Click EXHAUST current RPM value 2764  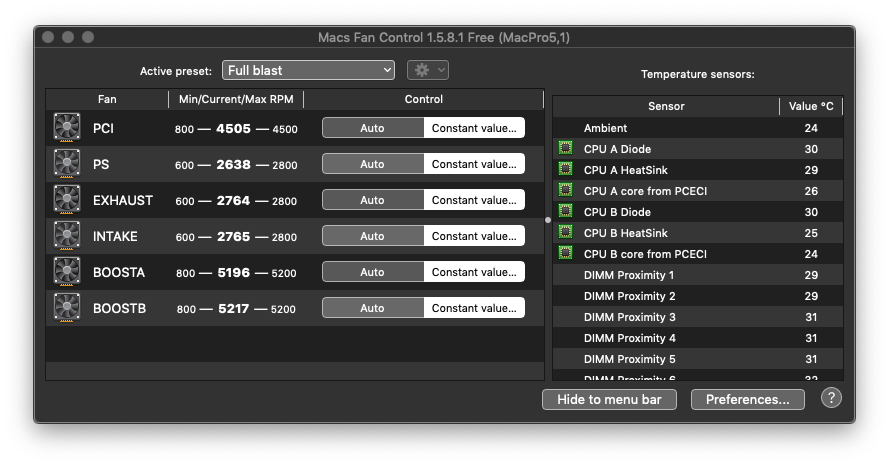point(234,201)
